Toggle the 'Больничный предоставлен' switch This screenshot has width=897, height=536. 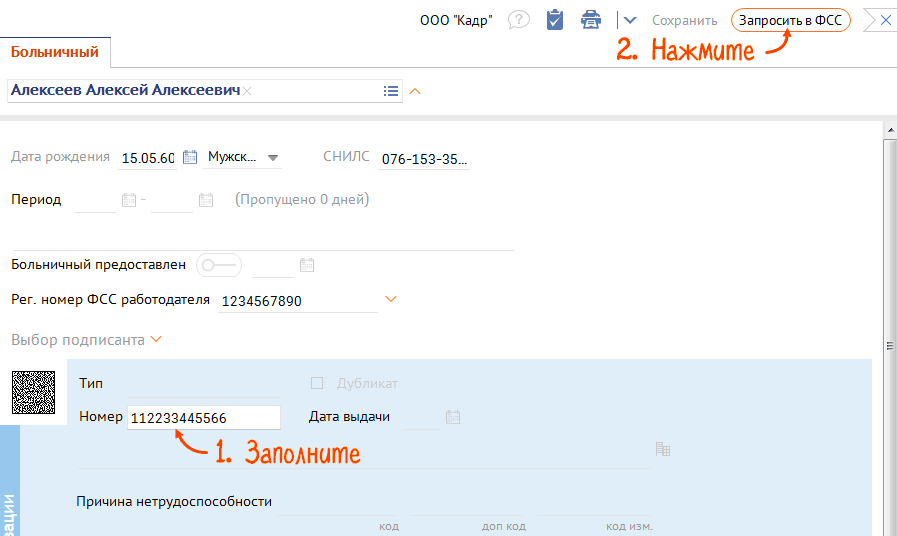(219, 265)
